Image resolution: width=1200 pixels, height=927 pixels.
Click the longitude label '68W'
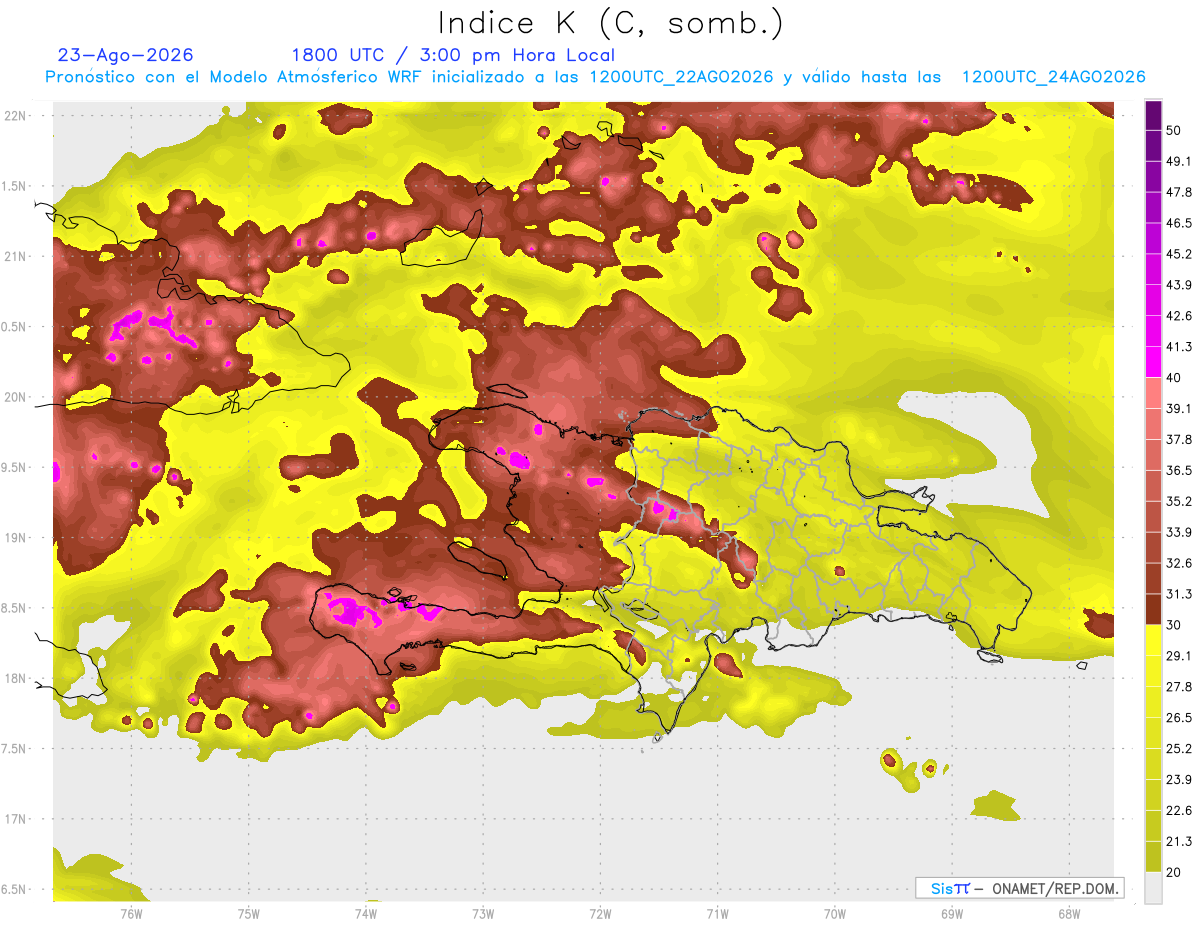[1069, 914]
